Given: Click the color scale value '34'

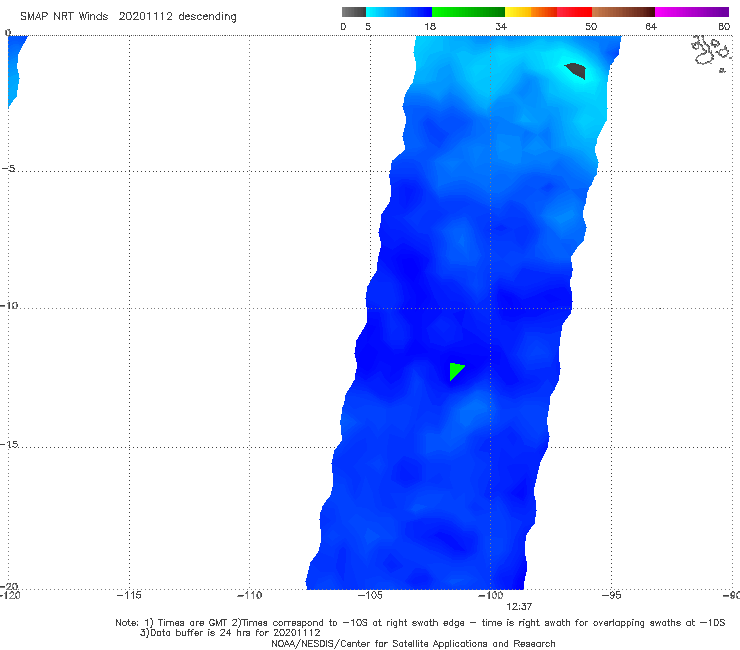Looking at the screenshot, I should [x=501, y=27].
